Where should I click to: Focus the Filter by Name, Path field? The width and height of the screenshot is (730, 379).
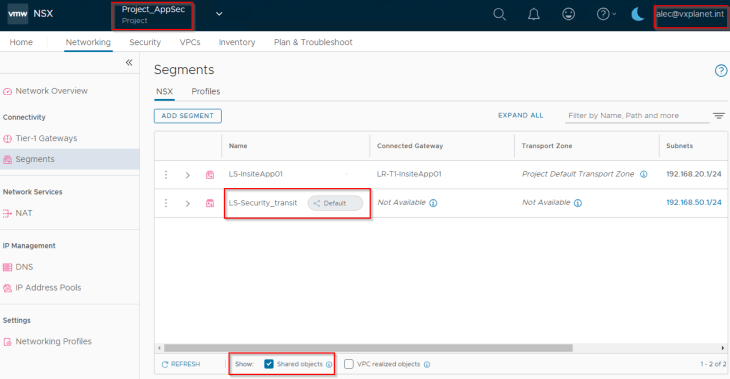636,115
